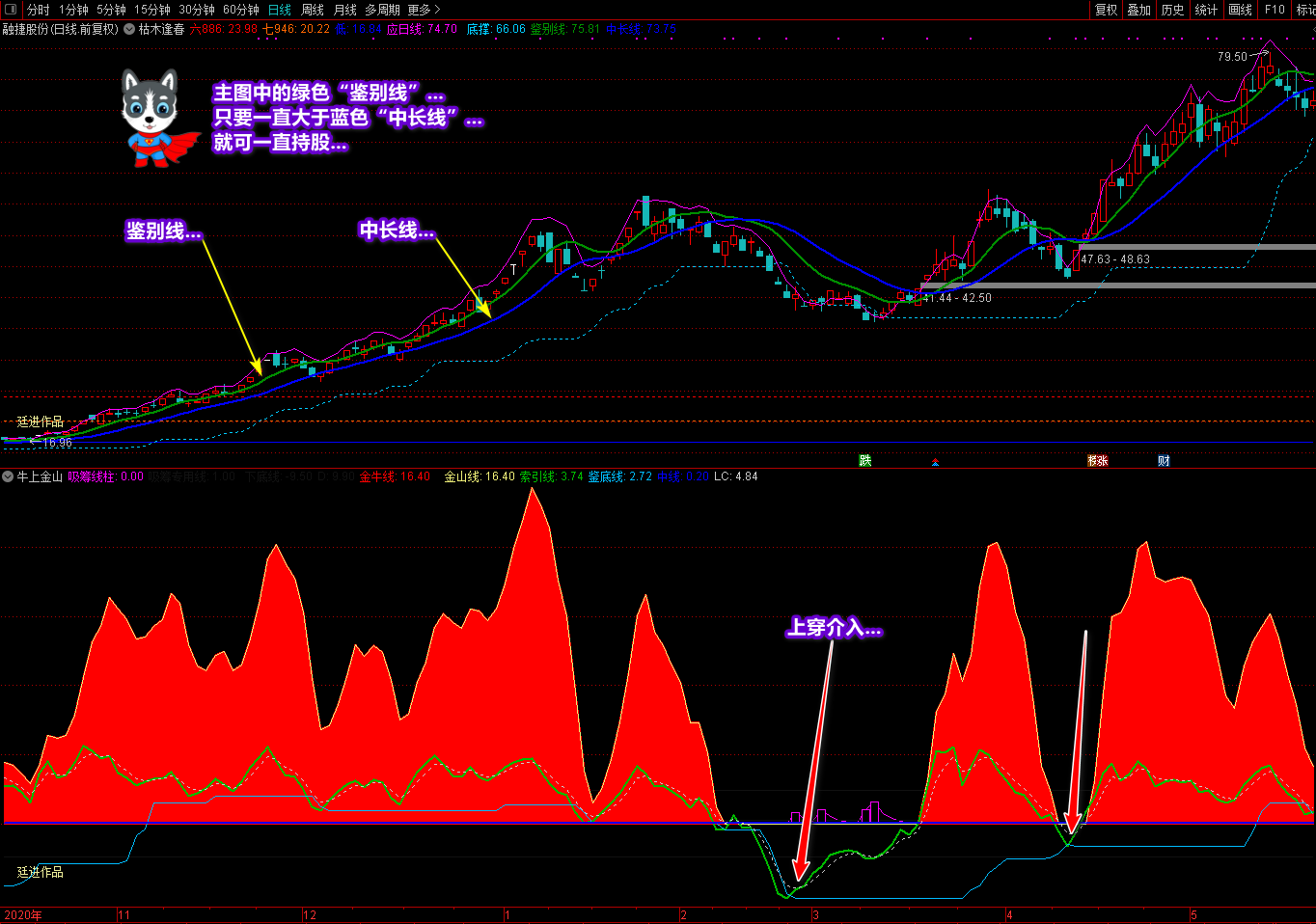Click the blue 财 finance marker icon
Image resolution: width=1316 pixels, height=924 pixels.
coord(1164,461)
